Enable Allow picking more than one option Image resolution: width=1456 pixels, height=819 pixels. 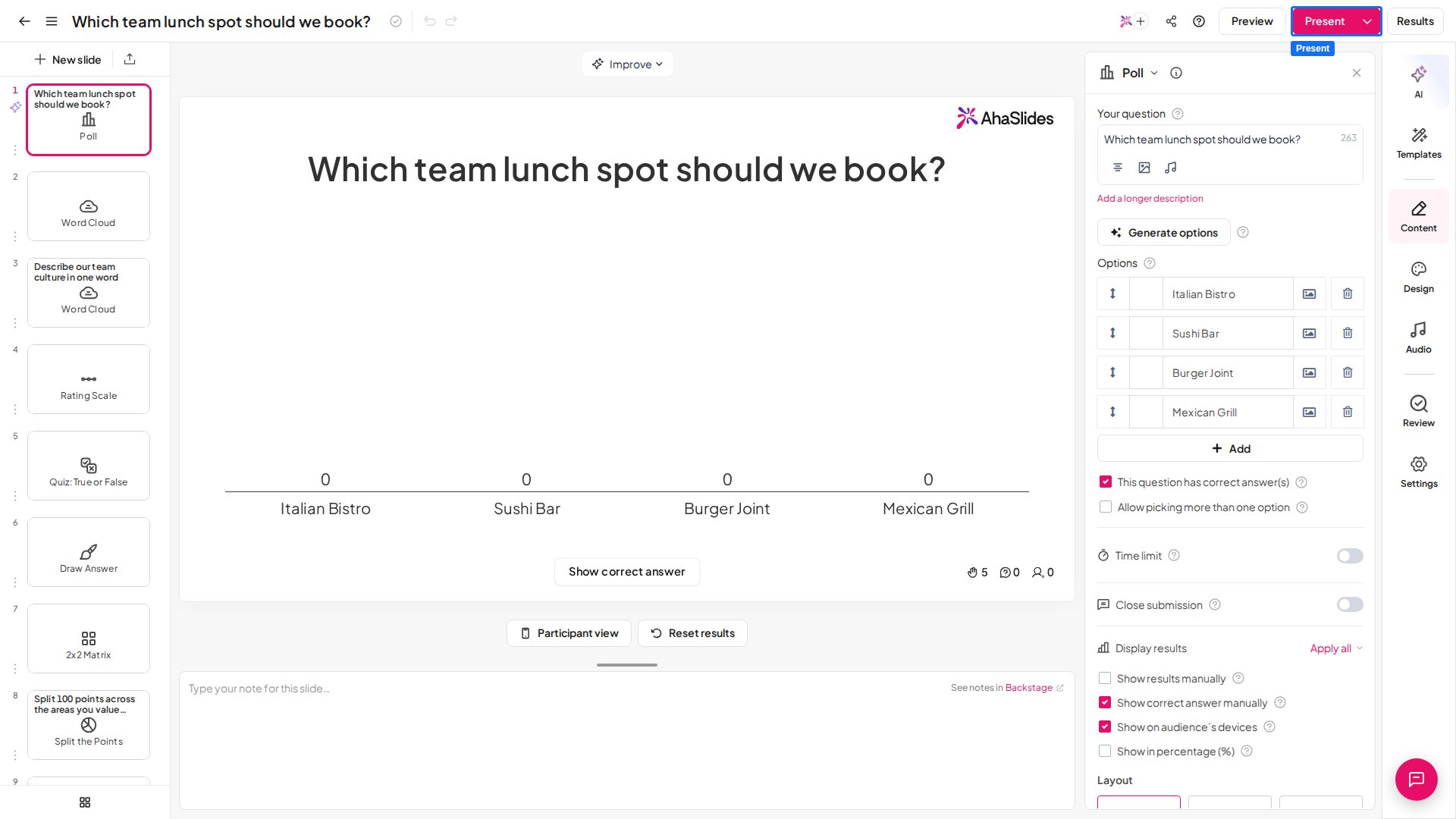click(1106, 507)
